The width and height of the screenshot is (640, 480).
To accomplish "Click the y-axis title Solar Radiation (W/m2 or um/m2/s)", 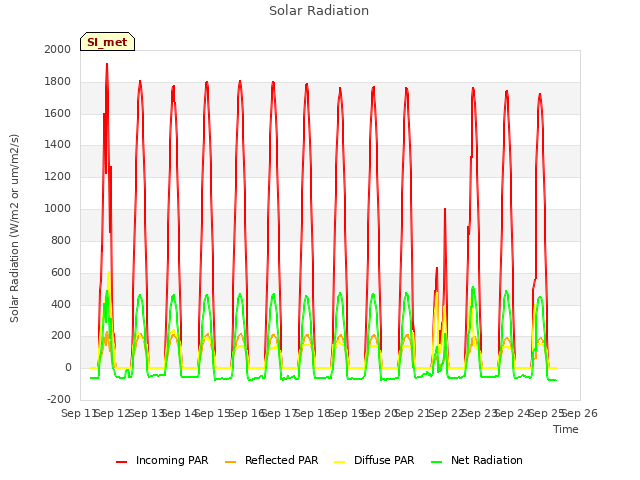I will (14, 228).
